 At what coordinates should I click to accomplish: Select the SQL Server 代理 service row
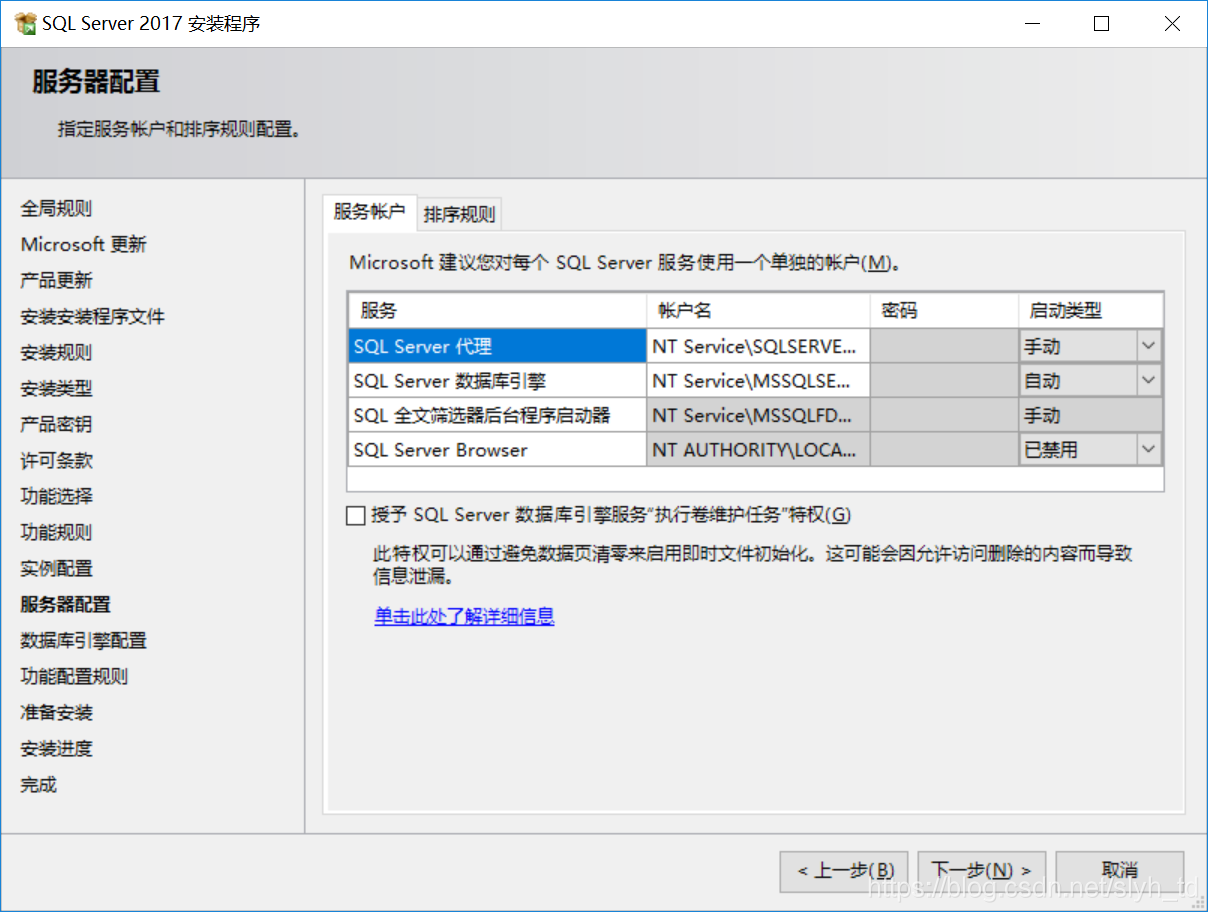click(x=497, y=347)
